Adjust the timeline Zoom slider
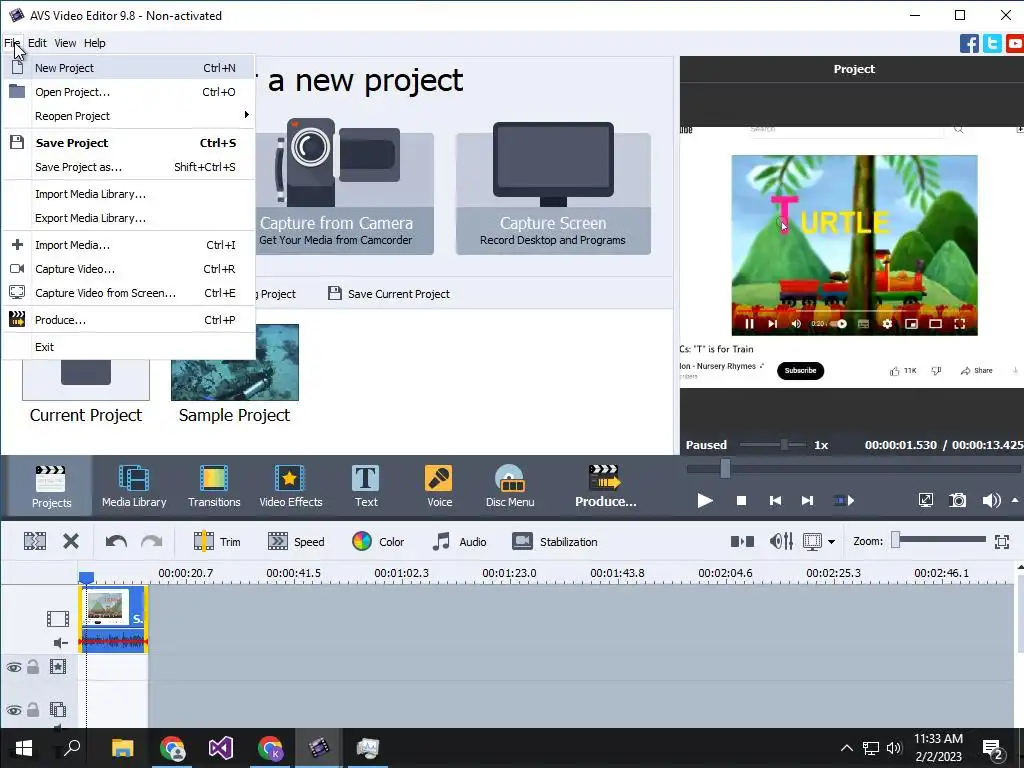Screen dimensions: 1024x768 click(x=896, y=539)
